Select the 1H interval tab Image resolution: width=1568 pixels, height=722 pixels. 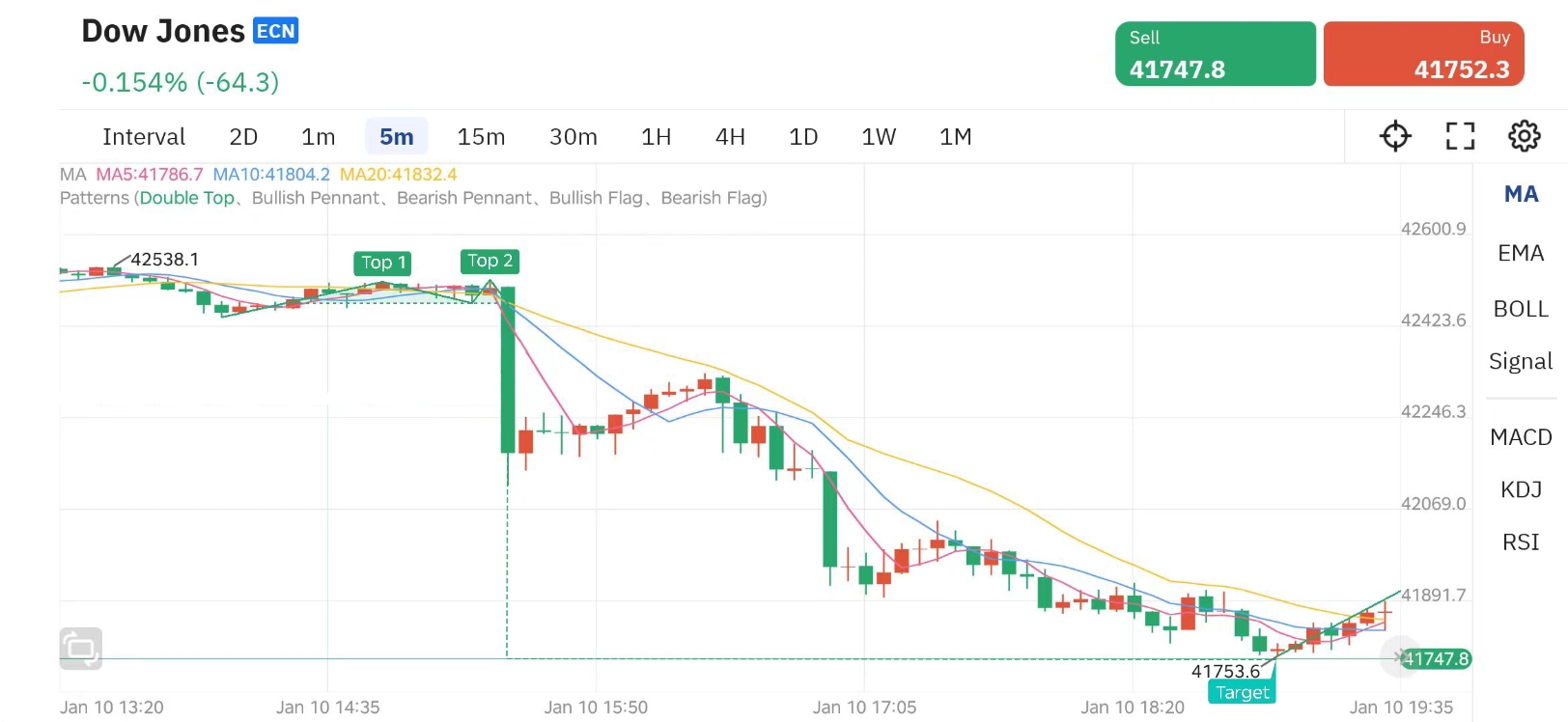point(656,137)
